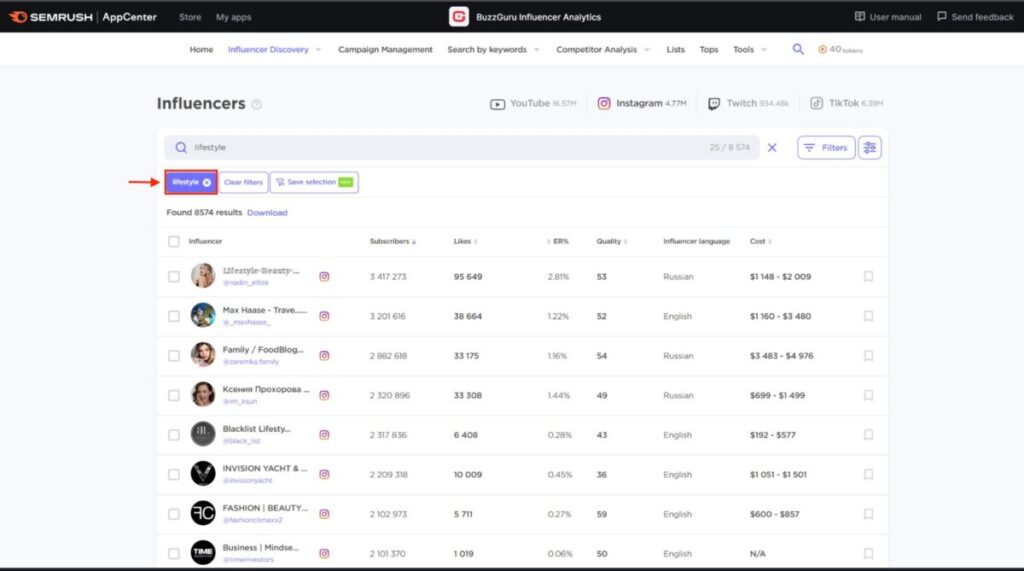The height and width of the screenshot is (571, 1024).
Task: Bookmark the Business | Mindse row
Action: click(x=869, y=553)
